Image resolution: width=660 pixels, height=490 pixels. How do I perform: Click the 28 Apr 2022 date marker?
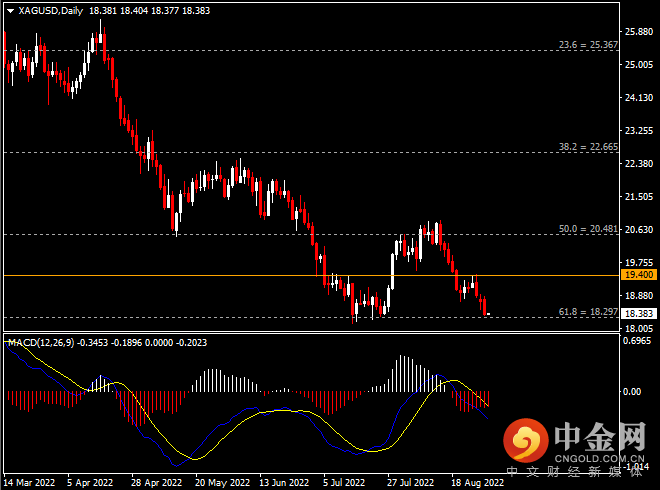156,482
